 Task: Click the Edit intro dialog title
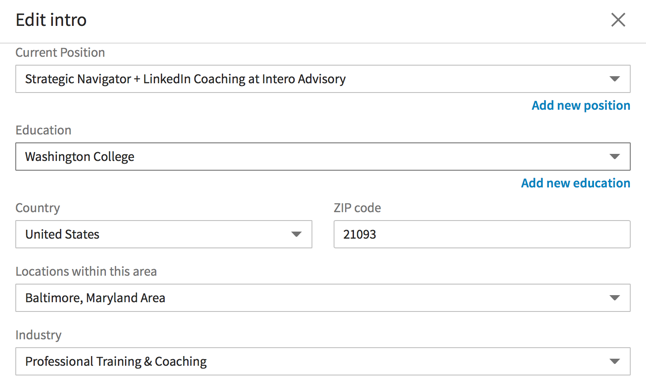(x=51, y=20)
